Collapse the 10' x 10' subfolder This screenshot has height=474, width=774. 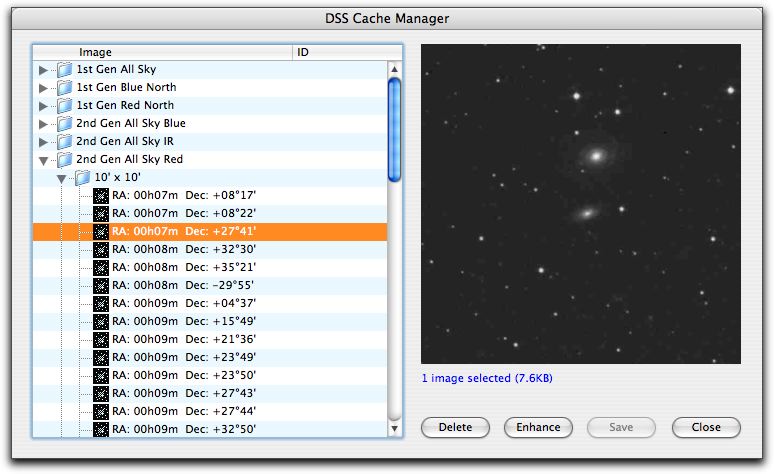62,179
